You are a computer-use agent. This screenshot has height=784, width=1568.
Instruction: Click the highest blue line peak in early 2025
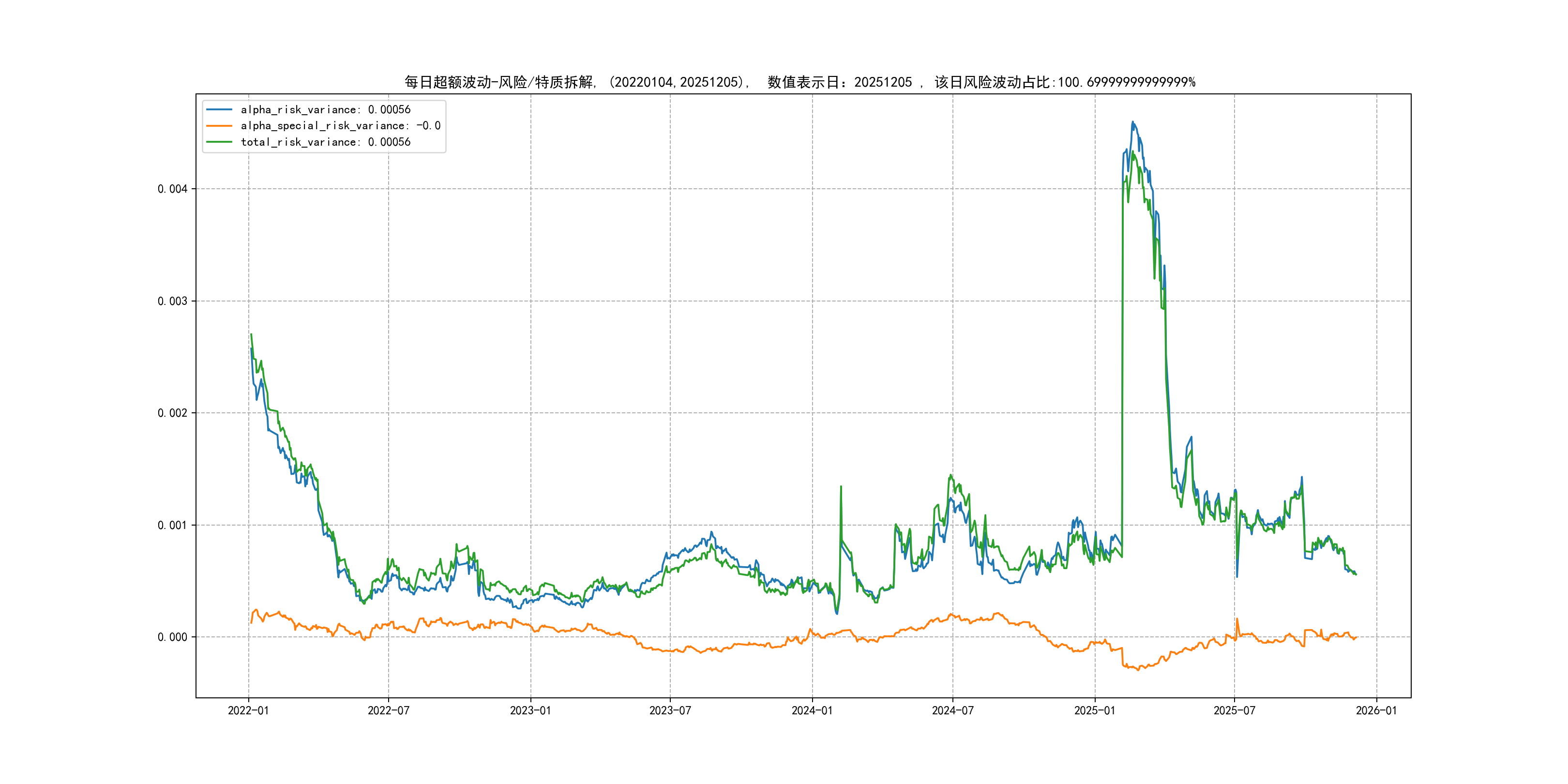tap(1132, 122)
